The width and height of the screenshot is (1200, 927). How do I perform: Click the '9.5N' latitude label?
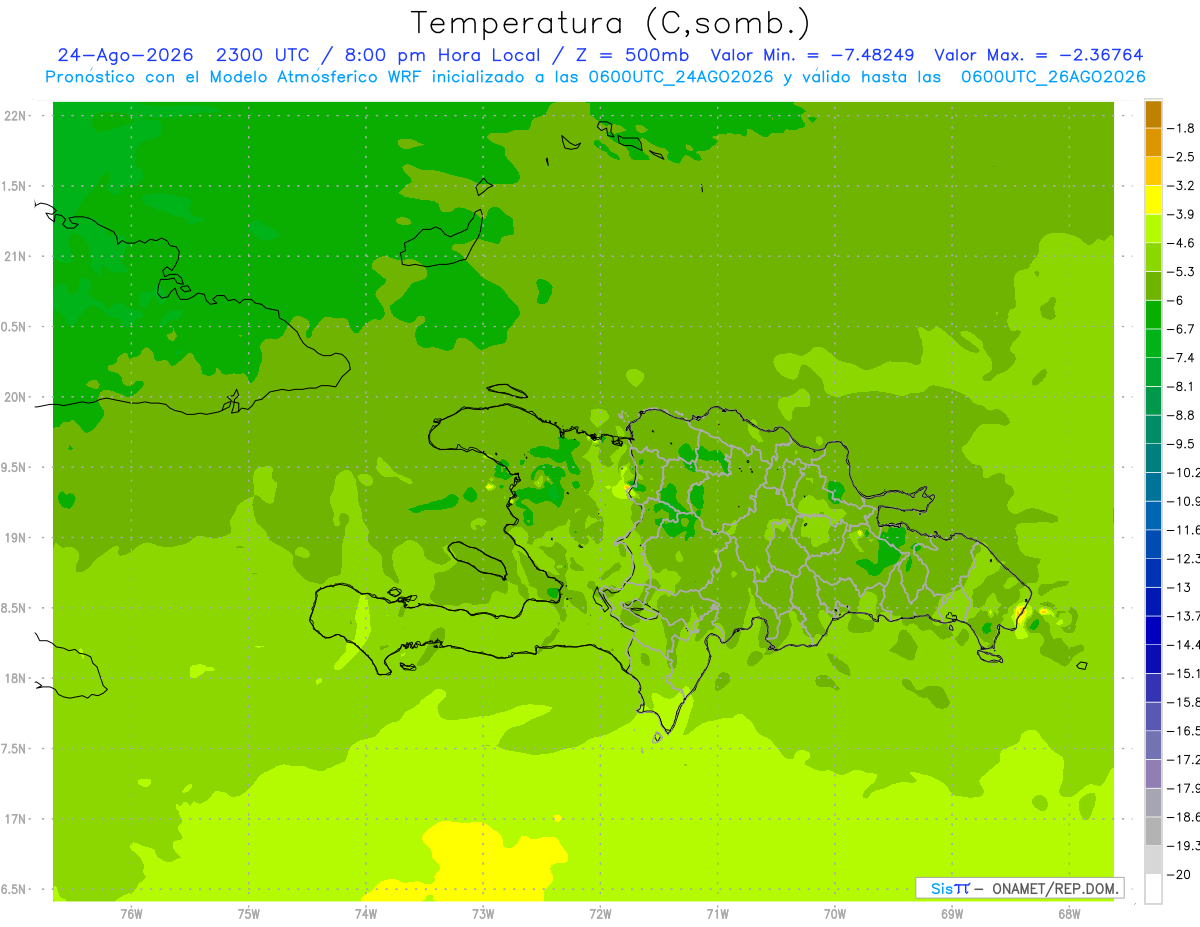click(x=14, y=468)
